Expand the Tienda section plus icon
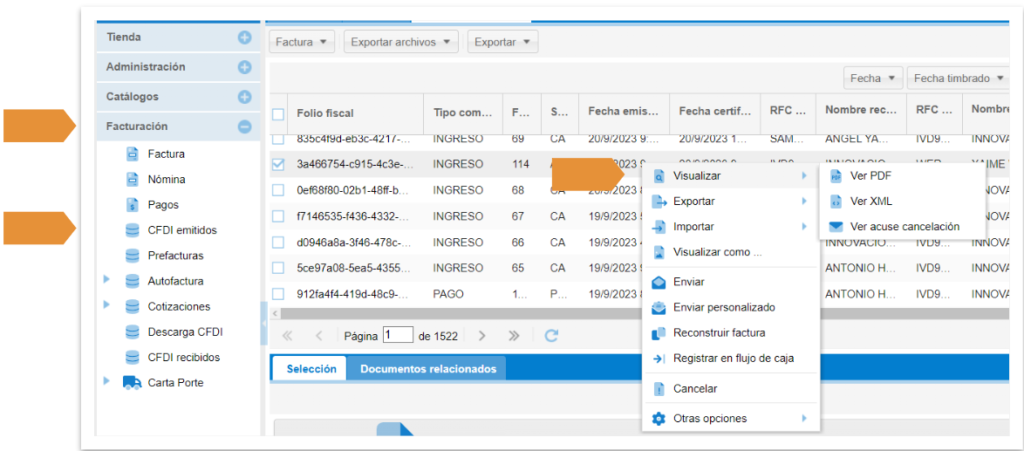Screen dimensions: 1024x451 pos(244,38)
